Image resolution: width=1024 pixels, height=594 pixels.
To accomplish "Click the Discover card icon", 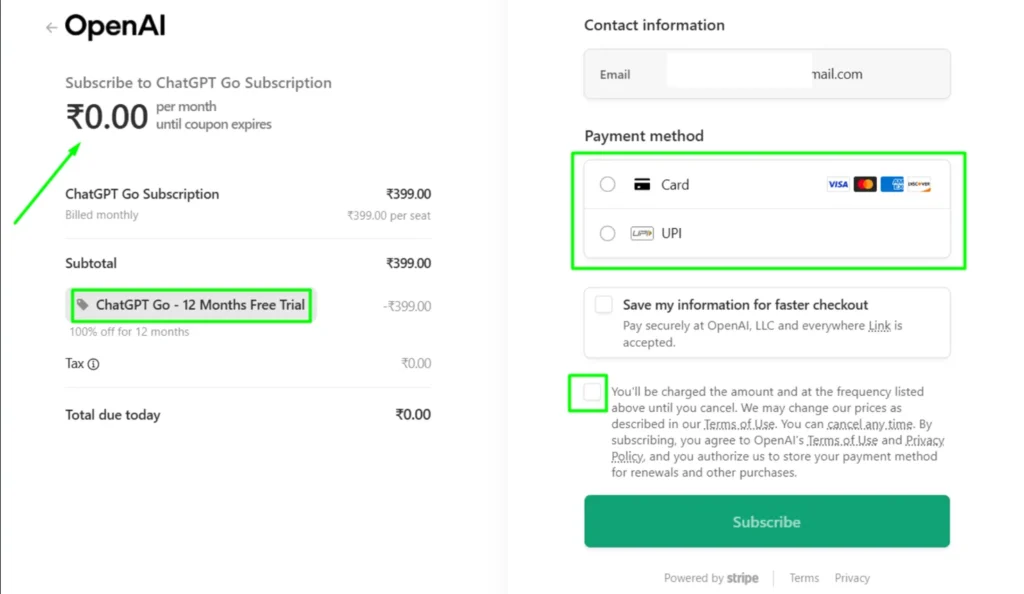I will [x=921, y=184].
